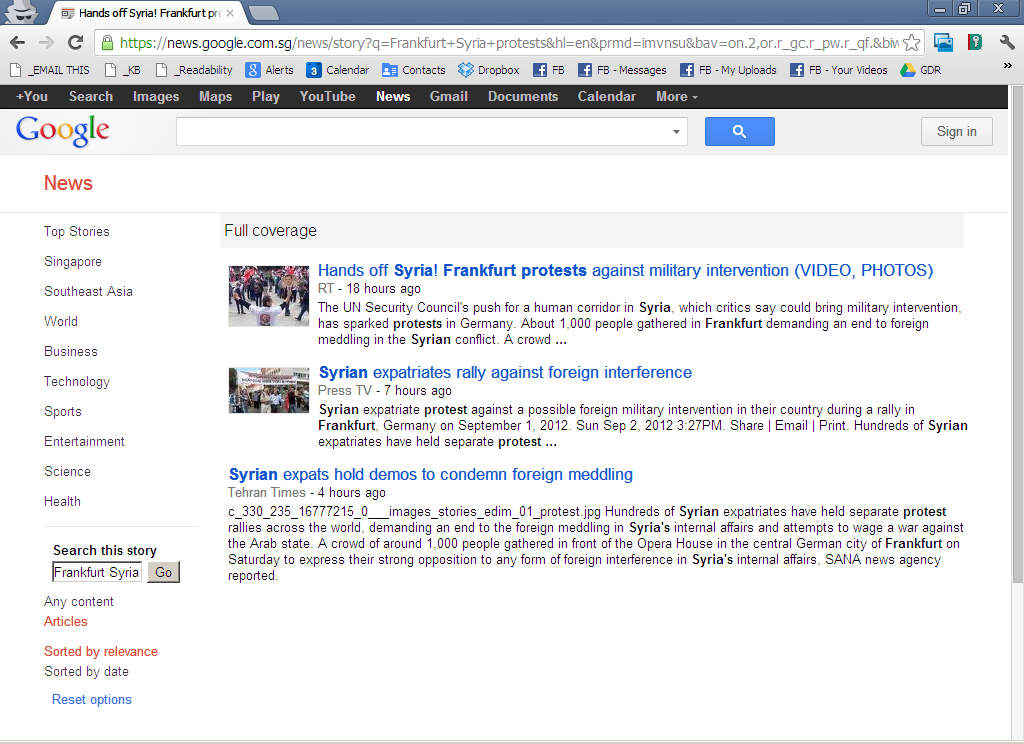Open Syrian expats hold demos headline
The height and width of the screenshot is (744, 1024).
click(x=430, y=474)
